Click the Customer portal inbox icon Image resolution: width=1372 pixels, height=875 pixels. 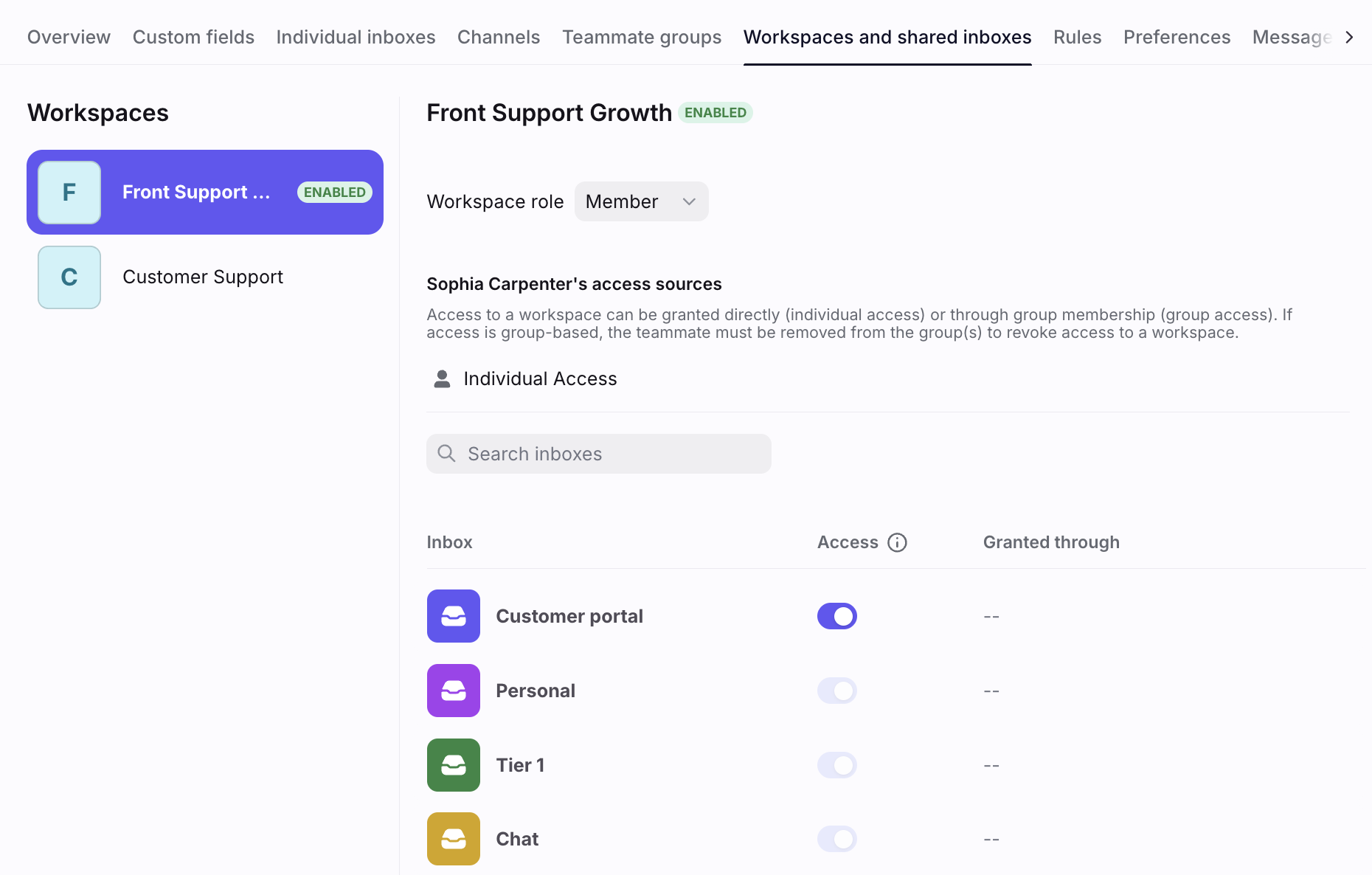[x=454, y=616]
